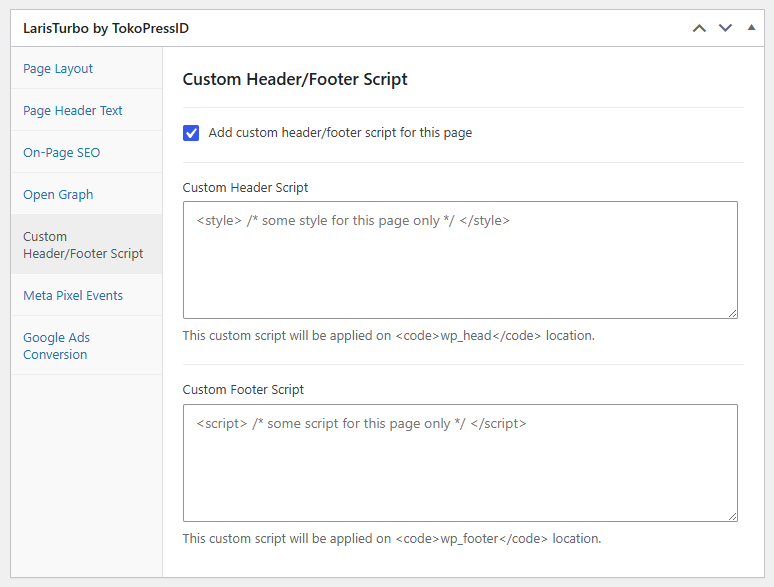The height and width of the screenshot is (587, 774).
Task: Go to Meta Pixel Events tab
Action: point(73,295)
